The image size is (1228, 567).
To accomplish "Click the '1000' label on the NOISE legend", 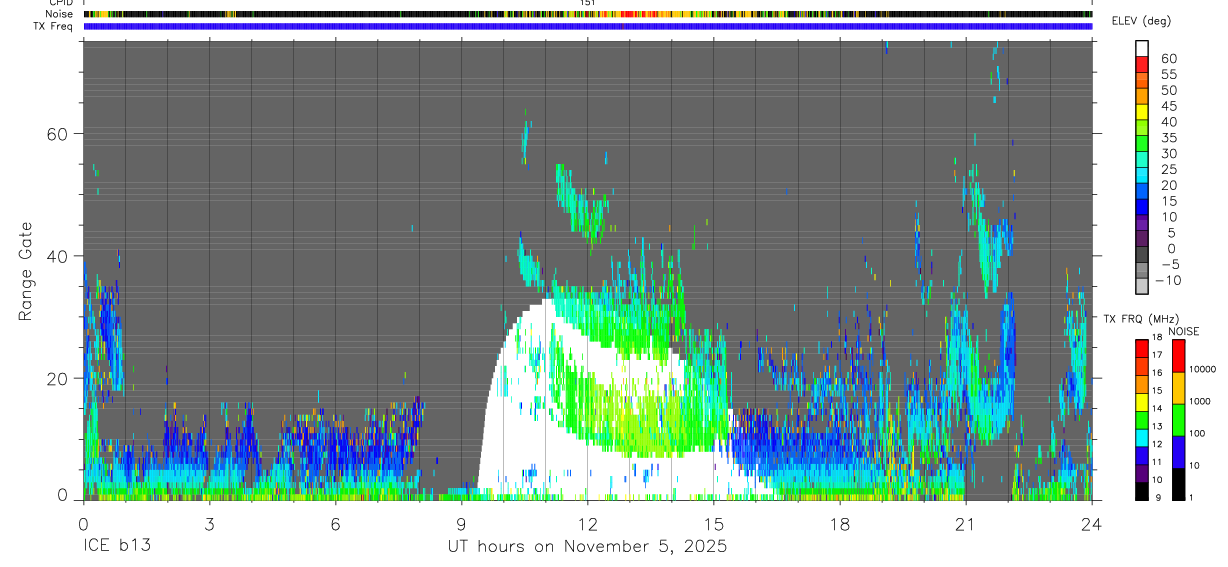I will (x=1199, y=401).
